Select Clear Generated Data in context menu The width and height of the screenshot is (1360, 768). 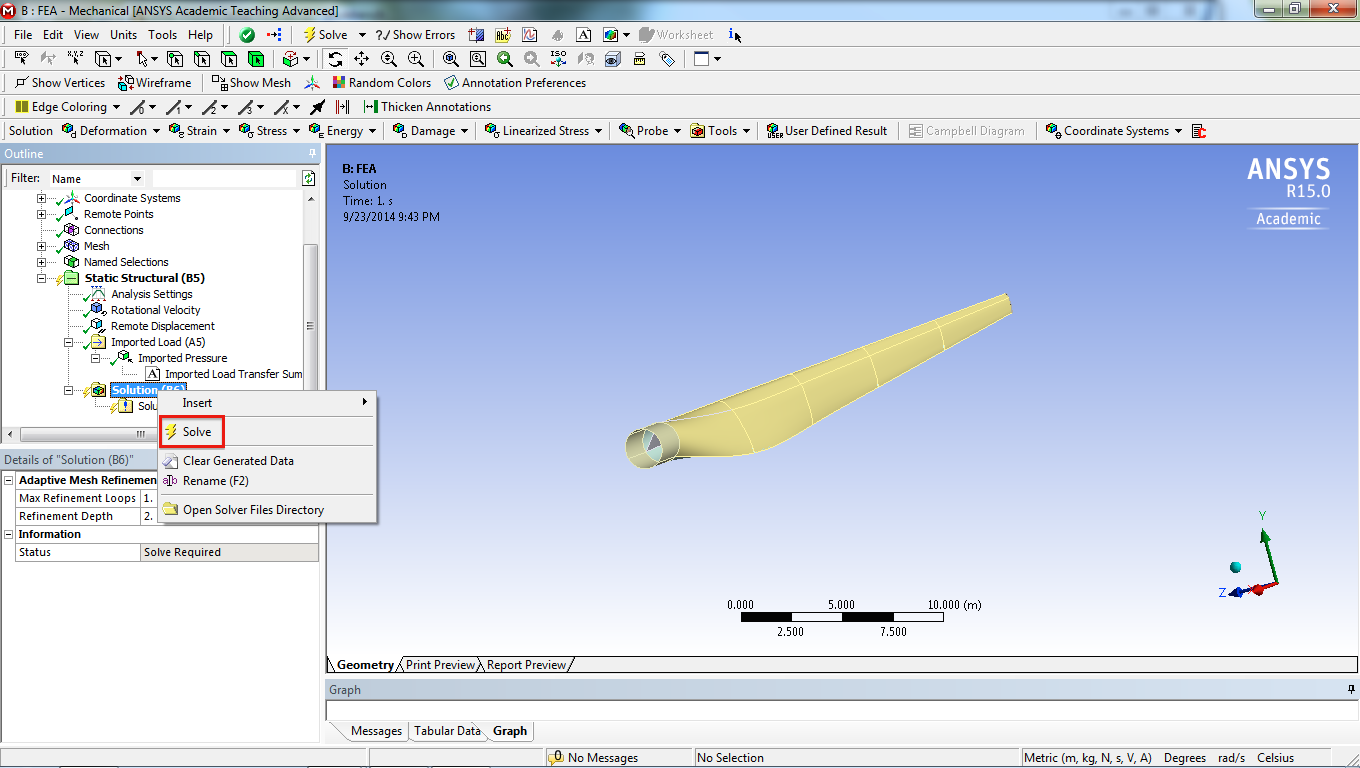(238, 461)
